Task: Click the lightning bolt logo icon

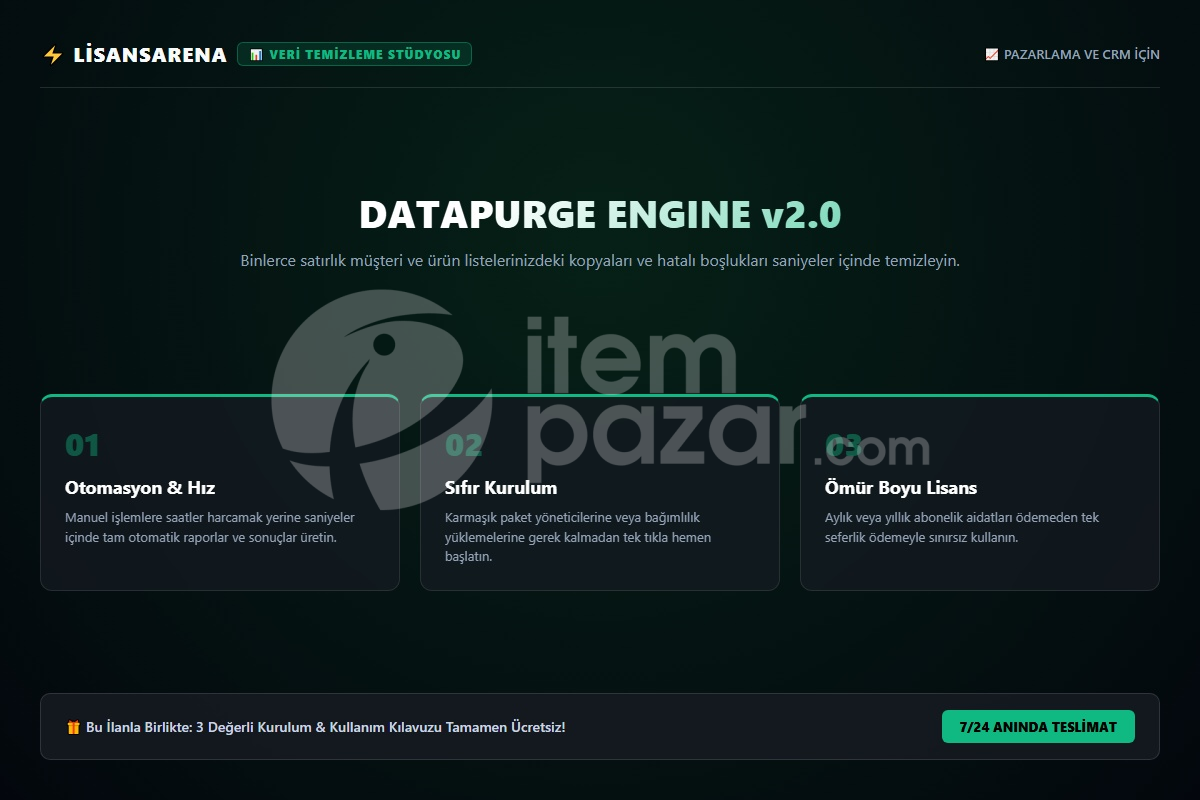Action: (x=52, y=55)
